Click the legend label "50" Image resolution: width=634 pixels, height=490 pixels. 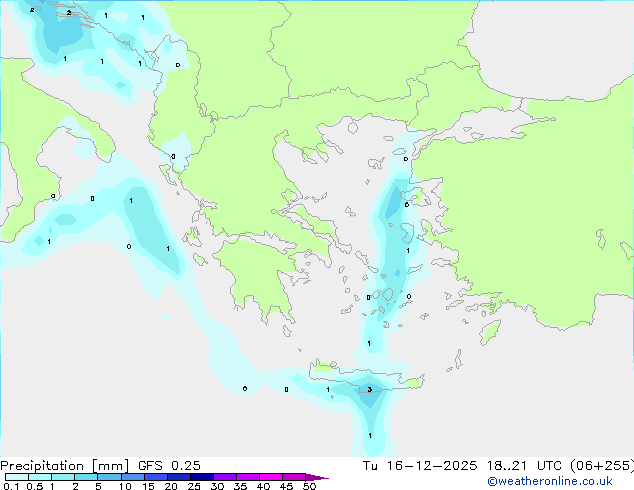[x=309, y=486]
